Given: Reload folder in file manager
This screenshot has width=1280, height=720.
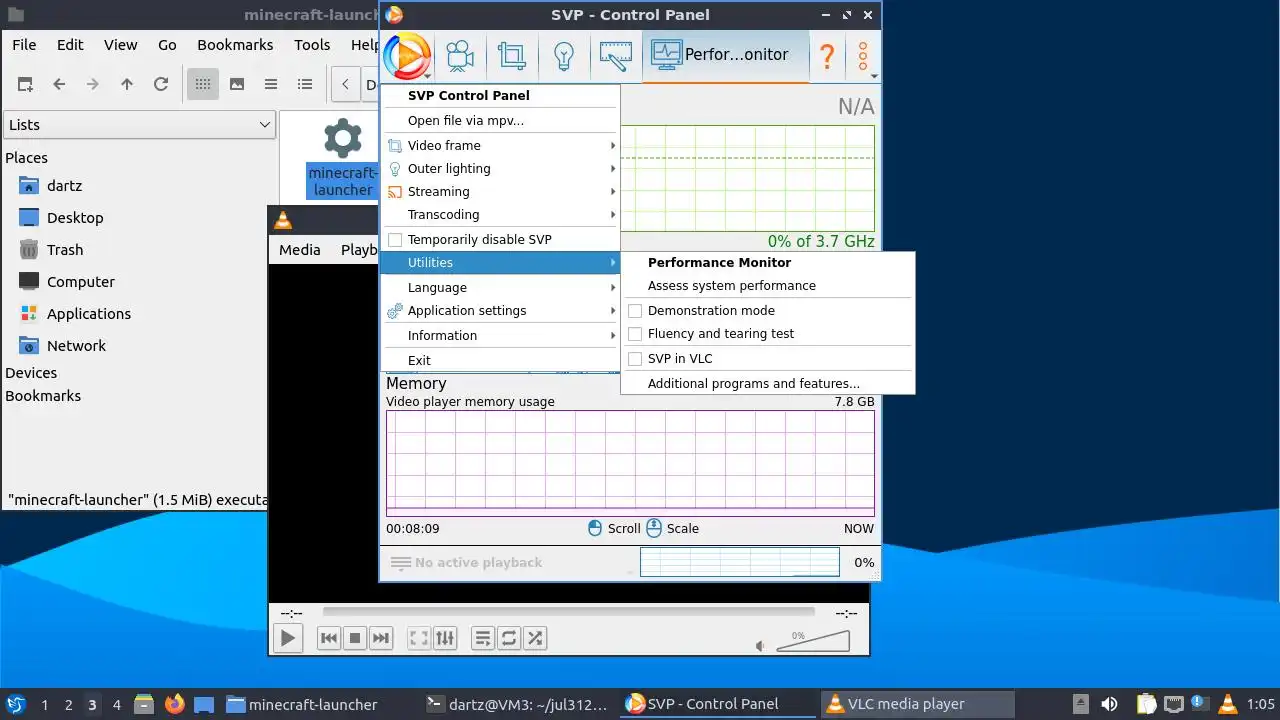Looking at the screenshot, I should coord(161,84).
